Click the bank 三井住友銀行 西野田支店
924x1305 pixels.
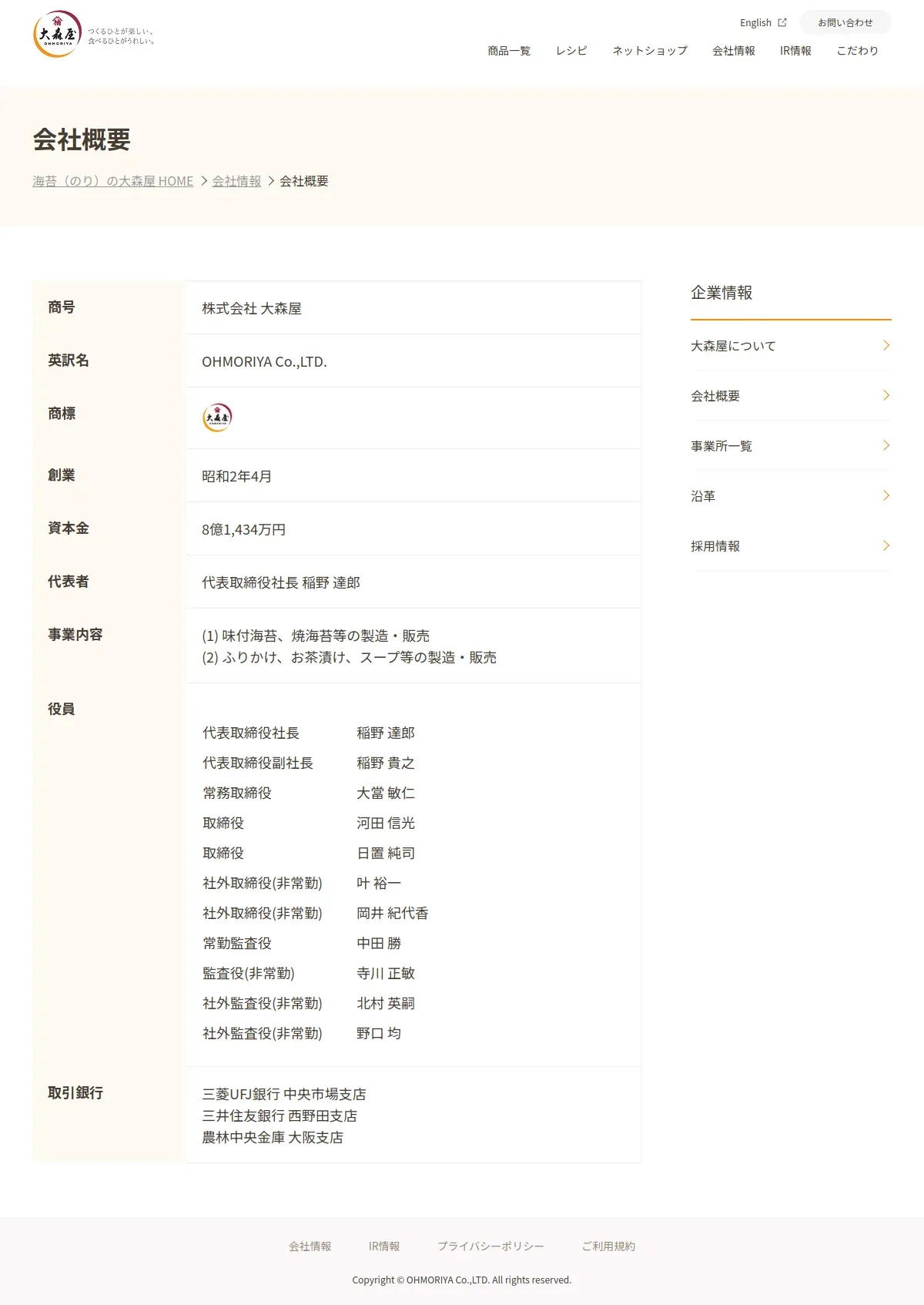(280, 1115)
